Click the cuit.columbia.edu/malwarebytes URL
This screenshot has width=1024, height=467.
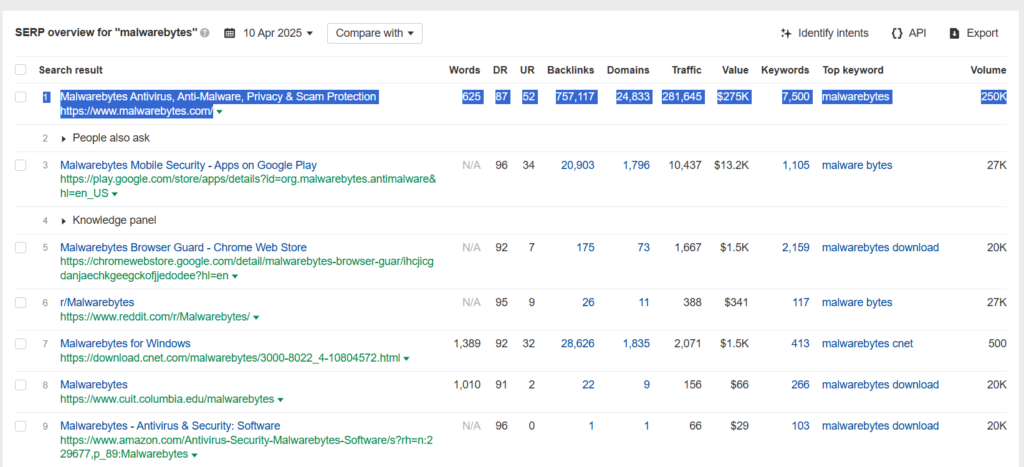point(167,399)
